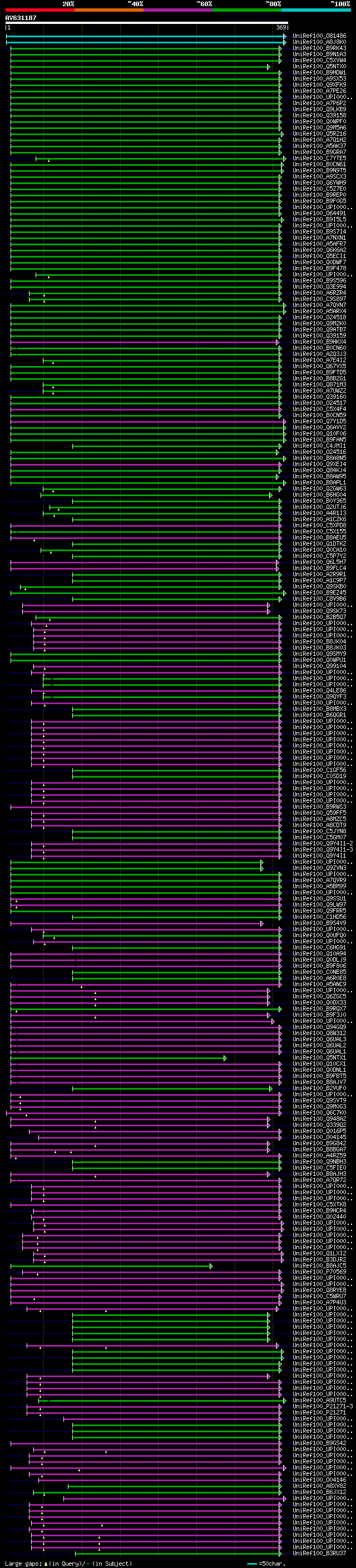Select the UniRef100_Q6UAL3 label
This screenshot has width=356, height=1568.
(319, 1039)
